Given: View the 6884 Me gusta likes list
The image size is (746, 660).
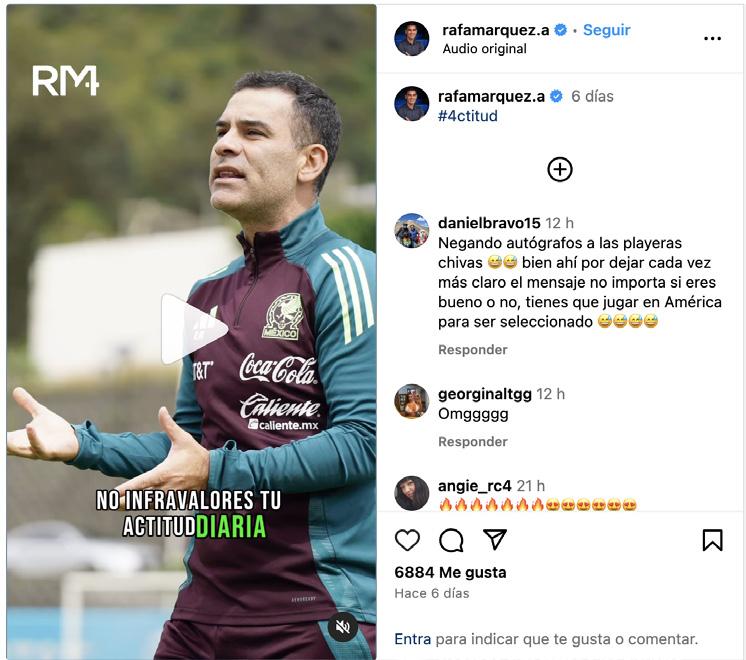Looking at the screenshot, I should [450, 572].
